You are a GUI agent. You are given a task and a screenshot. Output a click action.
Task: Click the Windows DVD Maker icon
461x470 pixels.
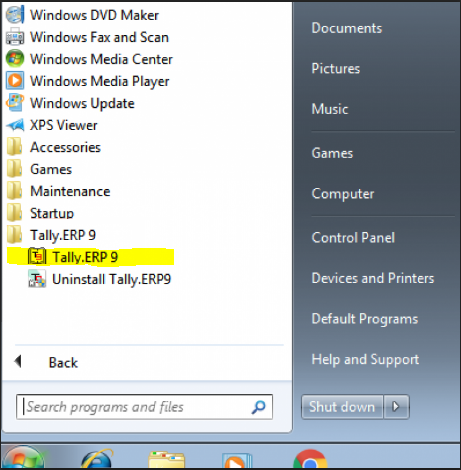coord(15,15)
